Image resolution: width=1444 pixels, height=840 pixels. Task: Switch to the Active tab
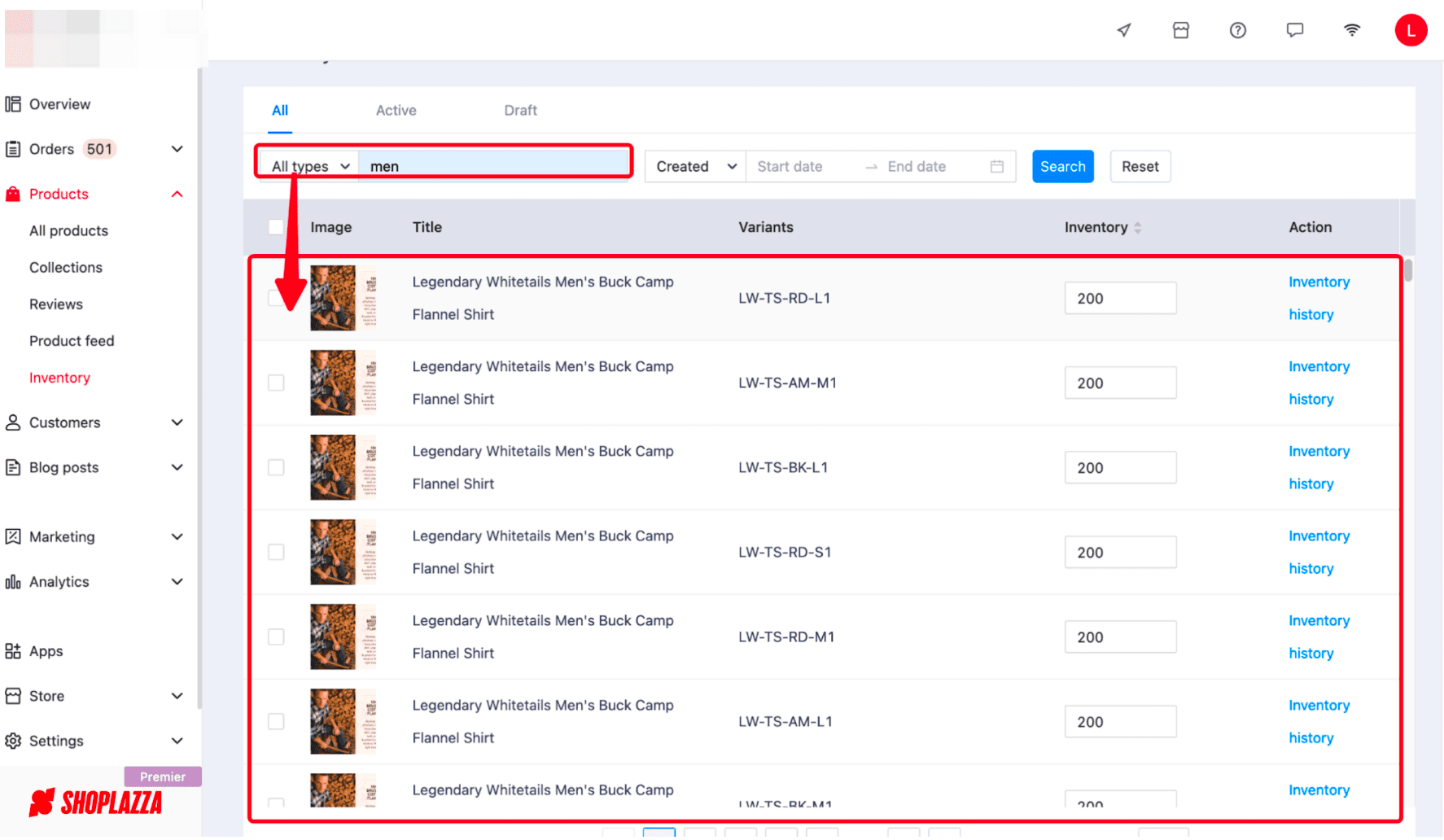[x=396, y=110]
